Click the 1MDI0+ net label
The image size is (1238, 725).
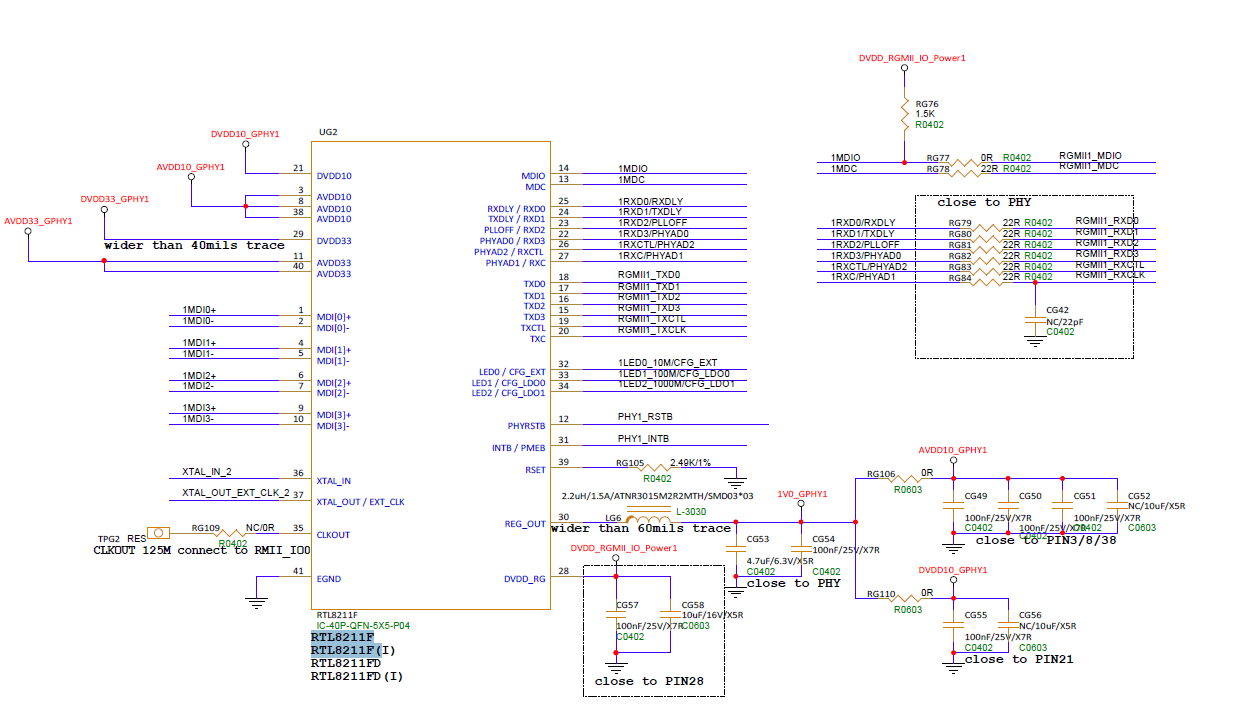199,310
